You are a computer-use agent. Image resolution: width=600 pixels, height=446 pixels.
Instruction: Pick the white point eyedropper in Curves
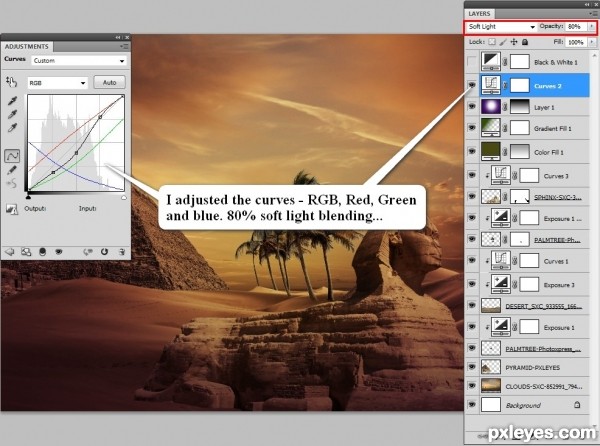pyautogui.click(x=12, y=128)
